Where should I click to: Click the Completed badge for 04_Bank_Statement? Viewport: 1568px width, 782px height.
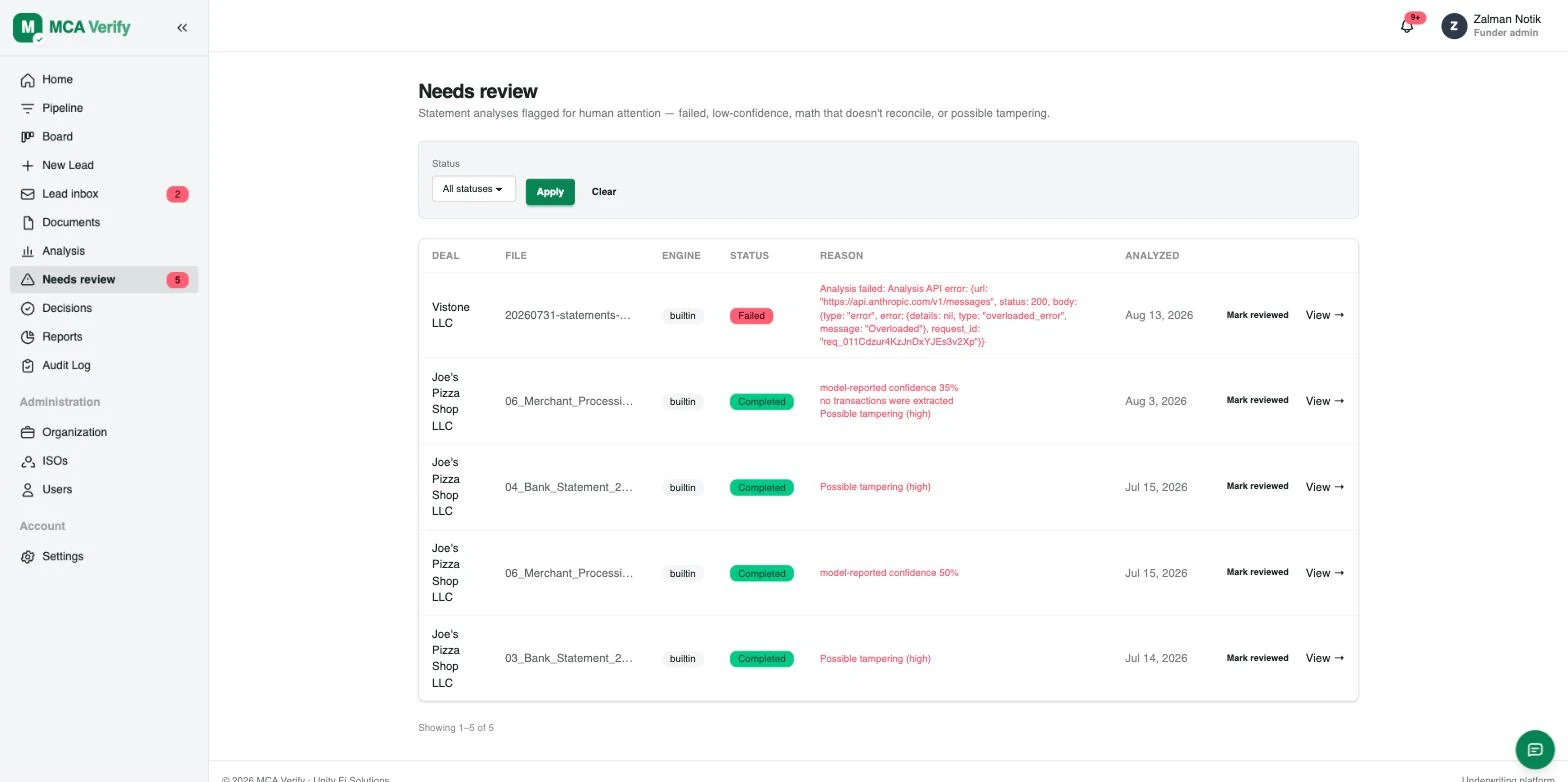(x=762, y=488)
